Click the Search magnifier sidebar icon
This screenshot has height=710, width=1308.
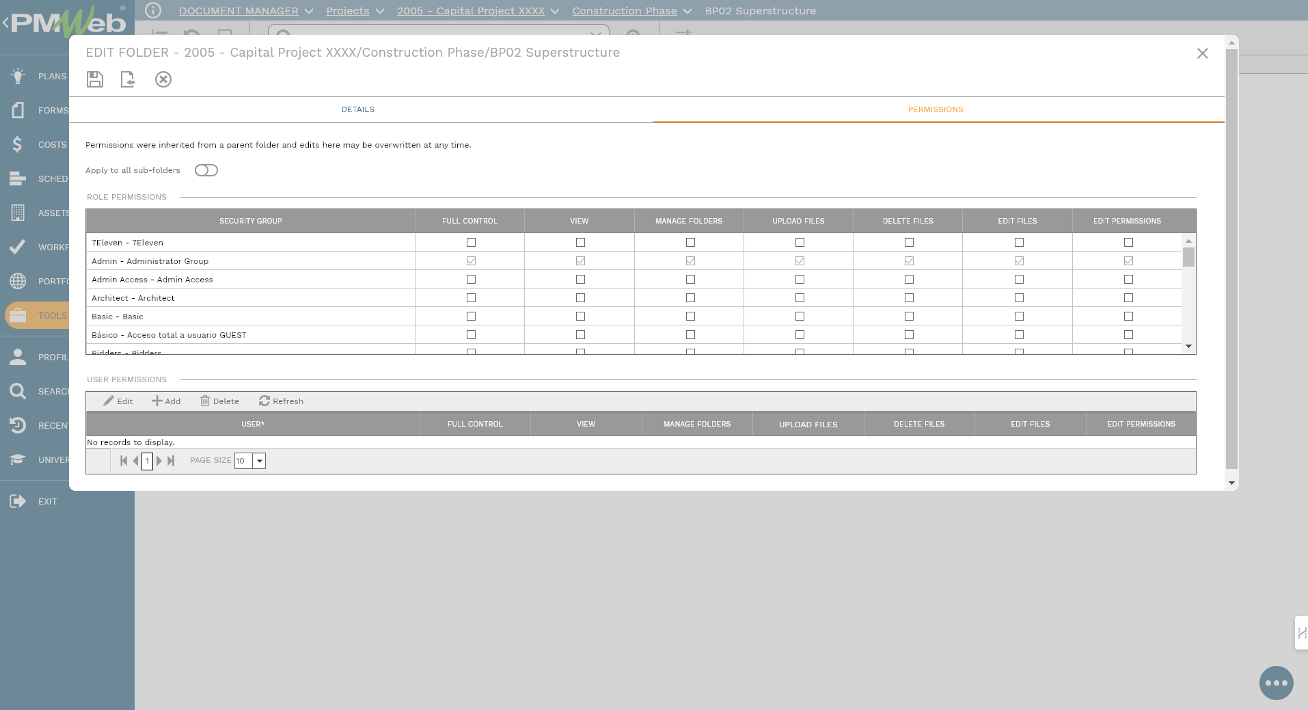click(x=18, y=391)
